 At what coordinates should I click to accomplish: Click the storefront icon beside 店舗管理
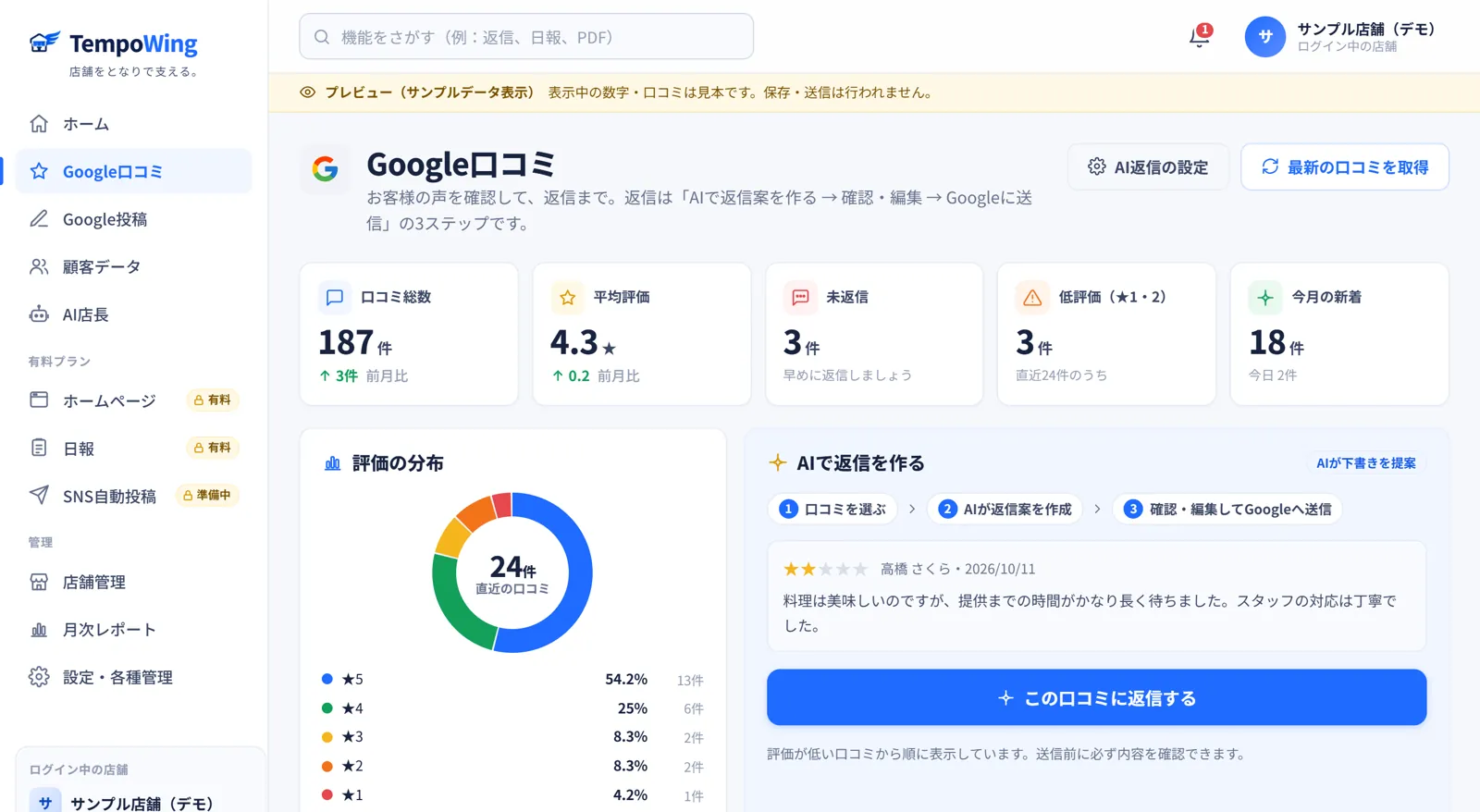(39, 582)
